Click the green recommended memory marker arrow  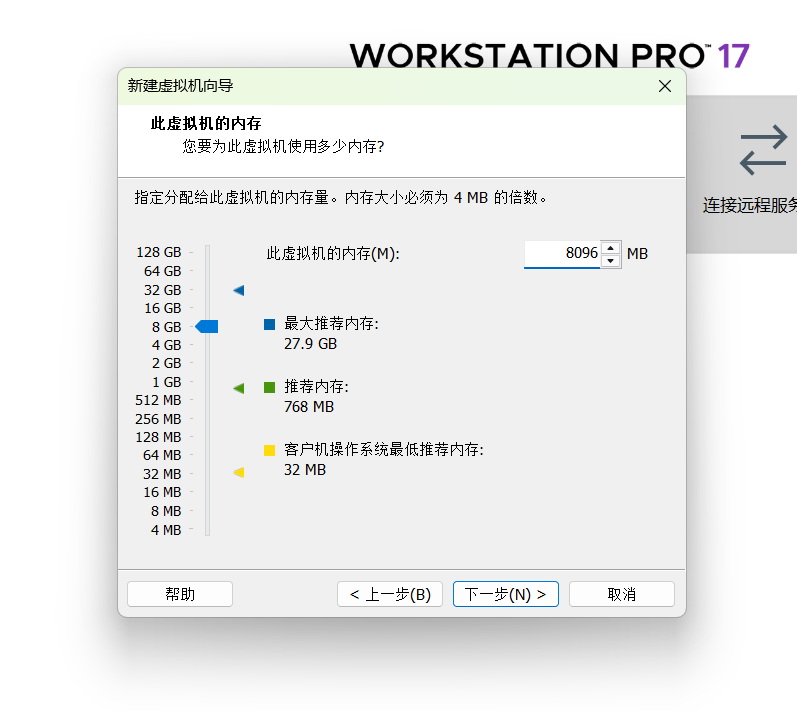click(x=239, y=388)
